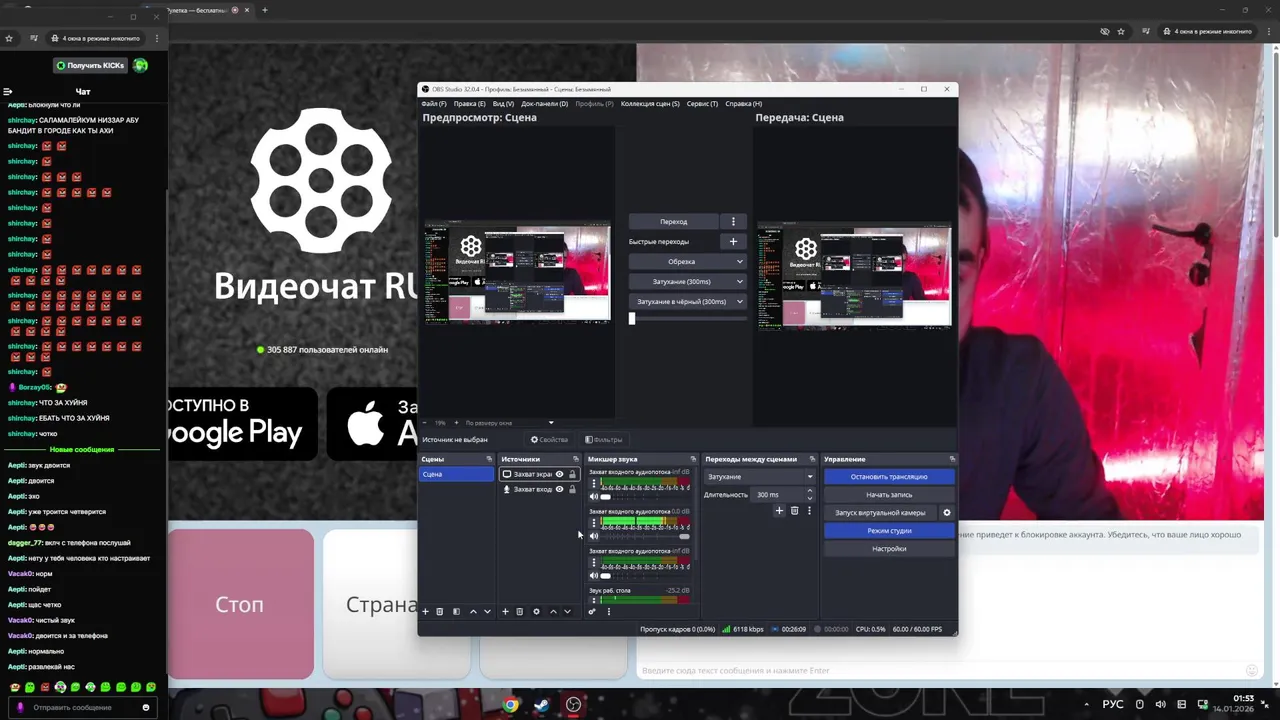Pop out the Сцены dock panel
Viewport: 1280px width, 720px height.
489,459
